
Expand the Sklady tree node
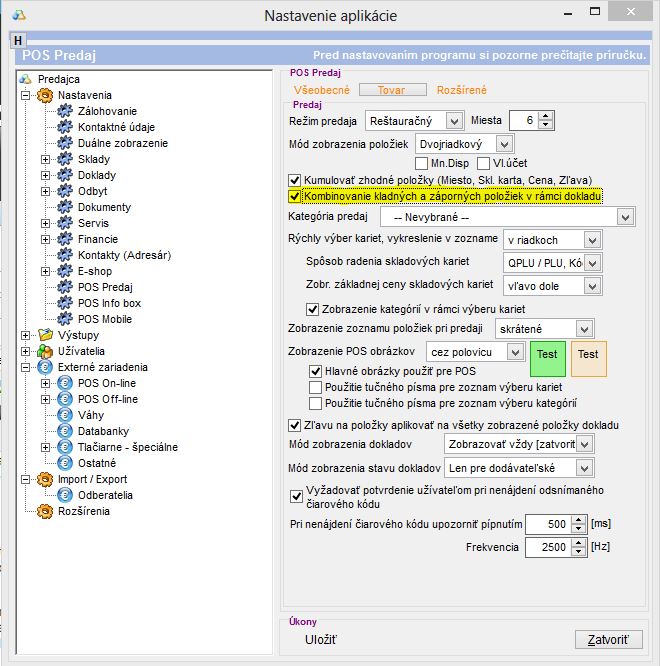tap(45, 159)
